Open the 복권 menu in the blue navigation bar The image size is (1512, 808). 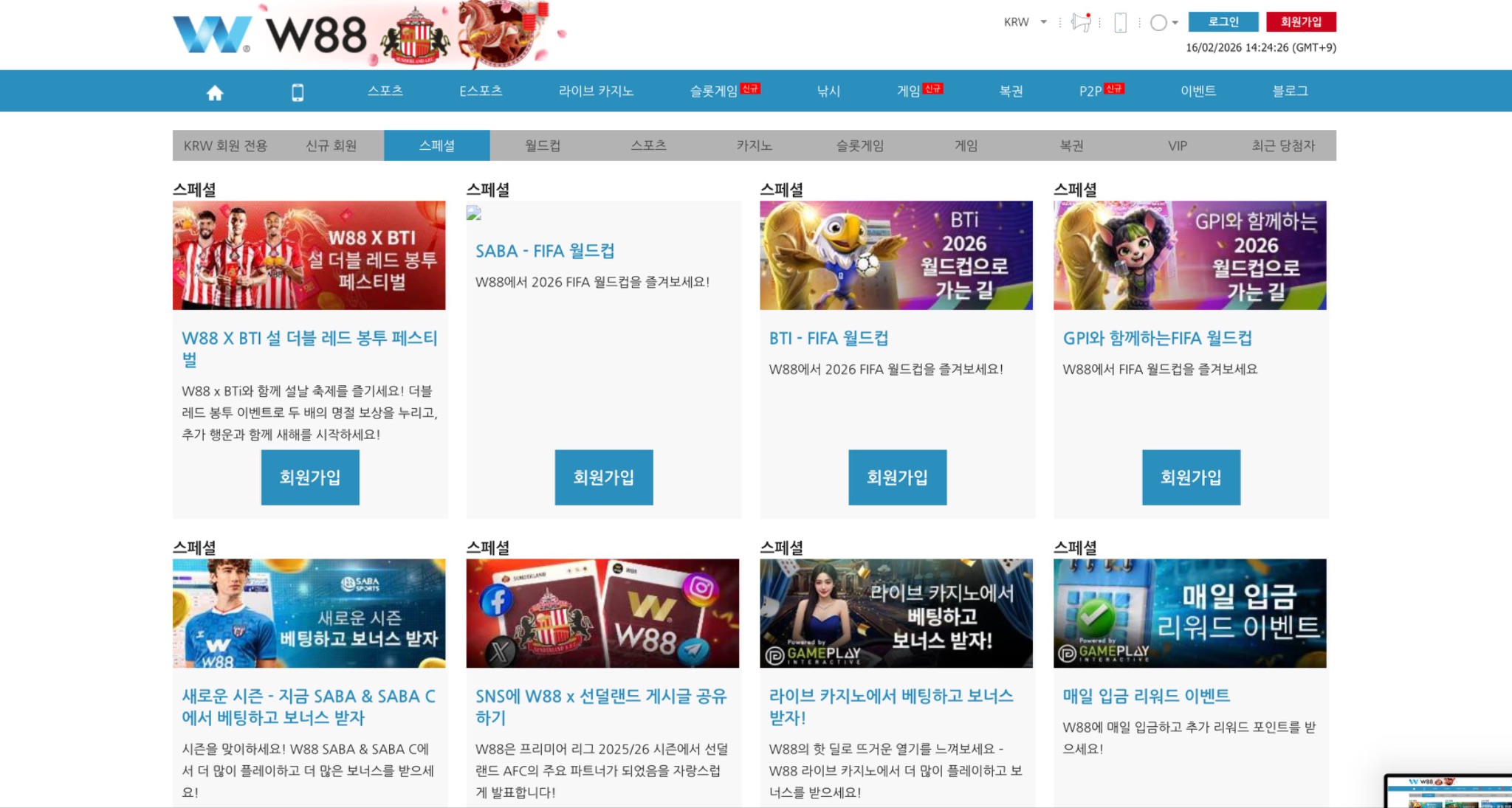coord(1011,91)
